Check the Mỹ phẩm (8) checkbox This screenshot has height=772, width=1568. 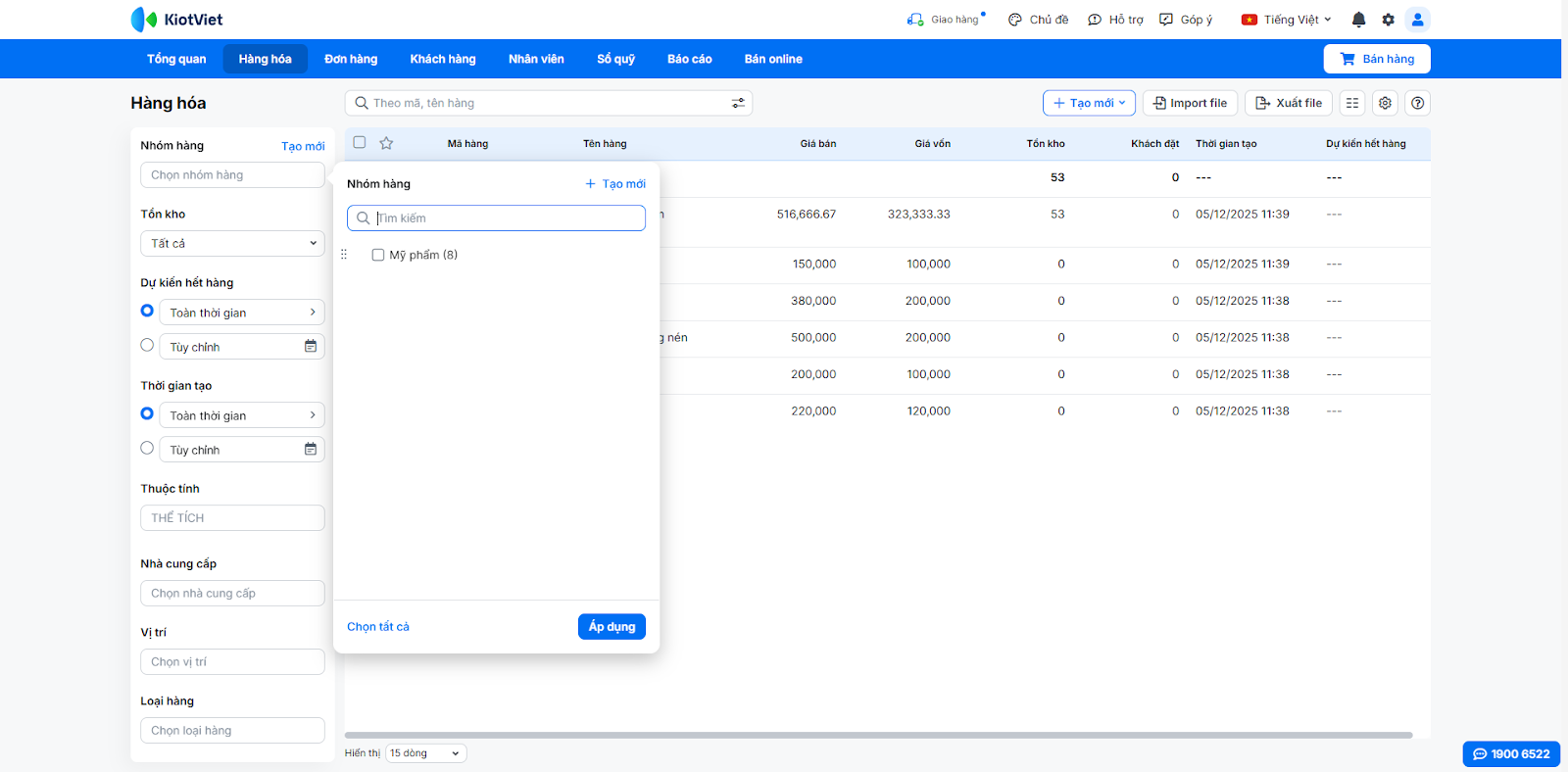[x=378, y=255]
